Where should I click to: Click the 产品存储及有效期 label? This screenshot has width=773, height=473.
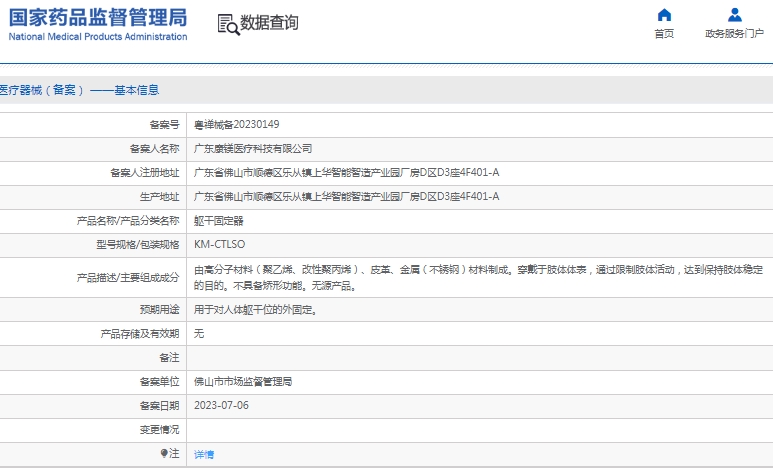pos(140,334)
